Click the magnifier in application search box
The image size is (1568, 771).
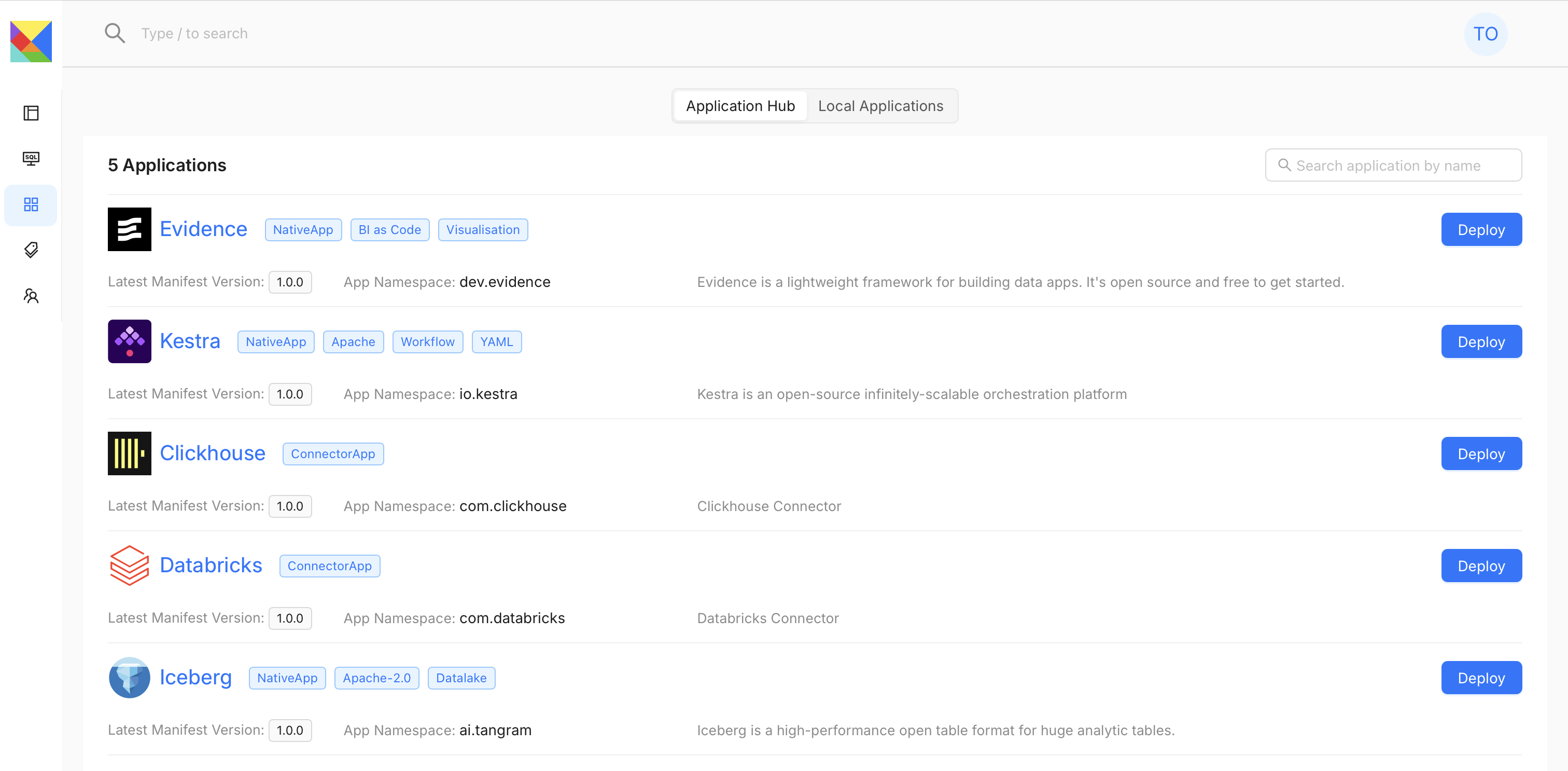pos(1284,165)
